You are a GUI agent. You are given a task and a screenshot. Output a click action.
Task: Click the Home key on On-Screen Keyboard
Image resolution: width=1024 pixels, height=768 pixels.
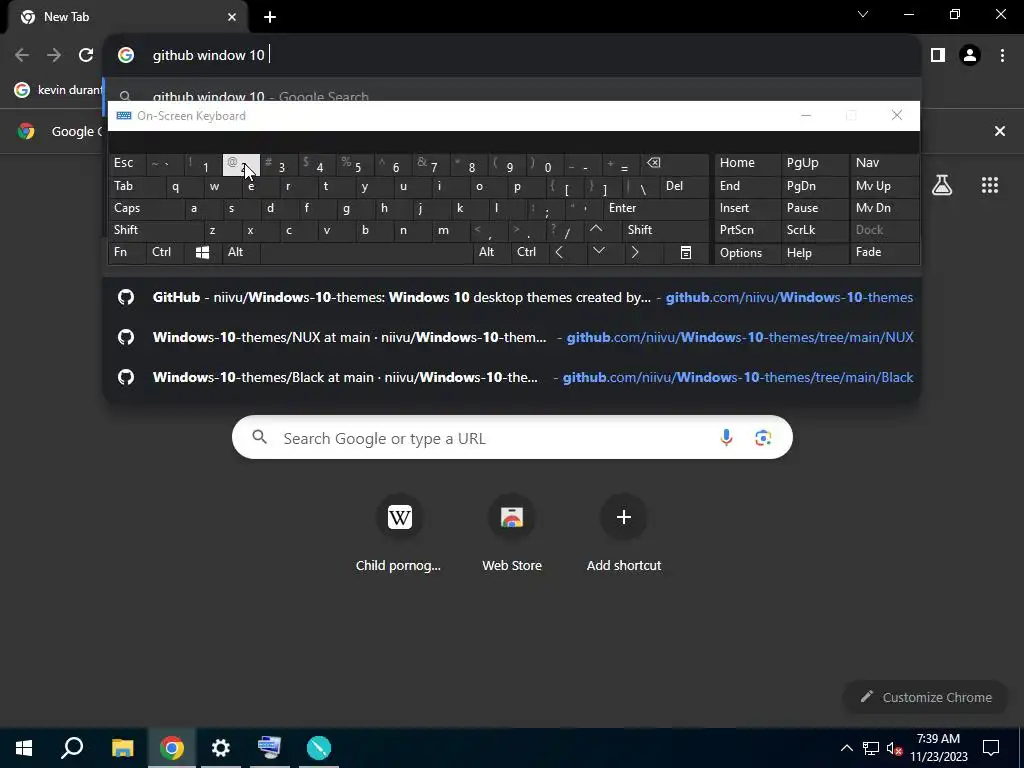pyautogui.click(x=747, y=163)
